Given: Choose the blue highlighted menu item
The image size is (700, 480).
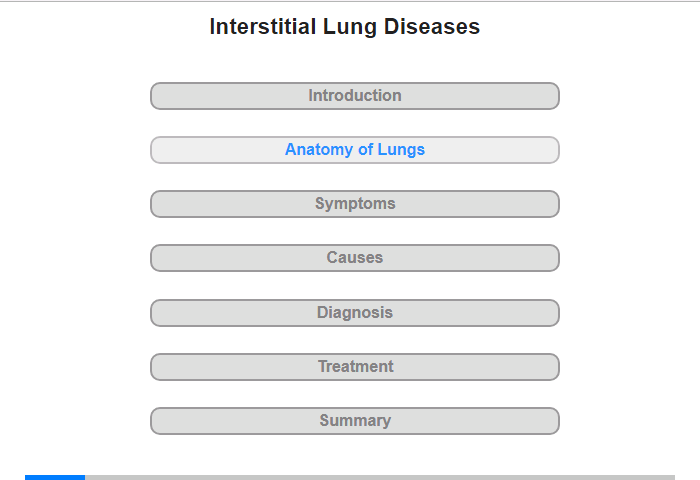Looking at the screenshot, I should (x=355, y=150).
